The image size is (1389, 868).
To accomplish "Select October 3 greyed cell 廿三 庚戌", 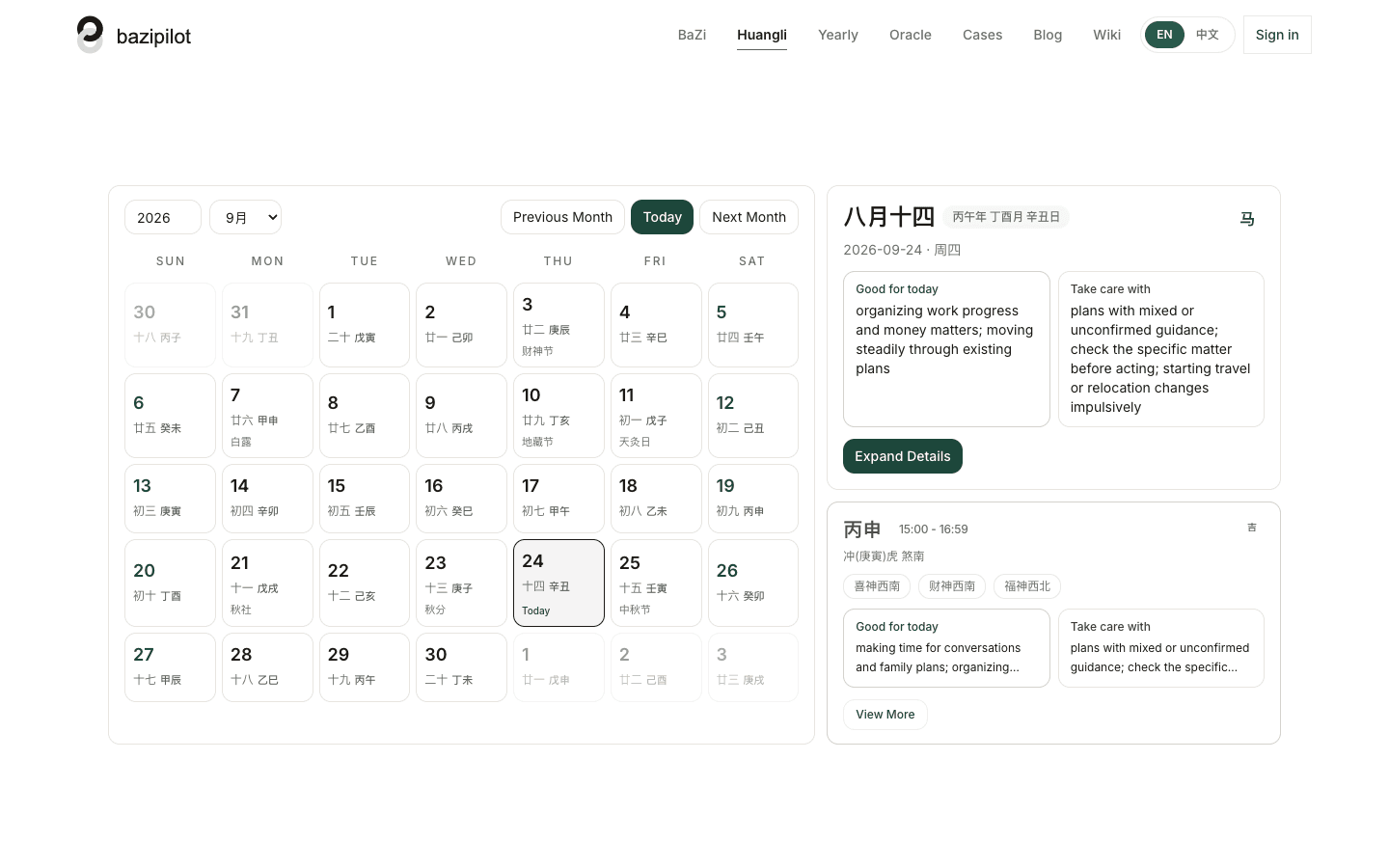I will click(753, 667).
